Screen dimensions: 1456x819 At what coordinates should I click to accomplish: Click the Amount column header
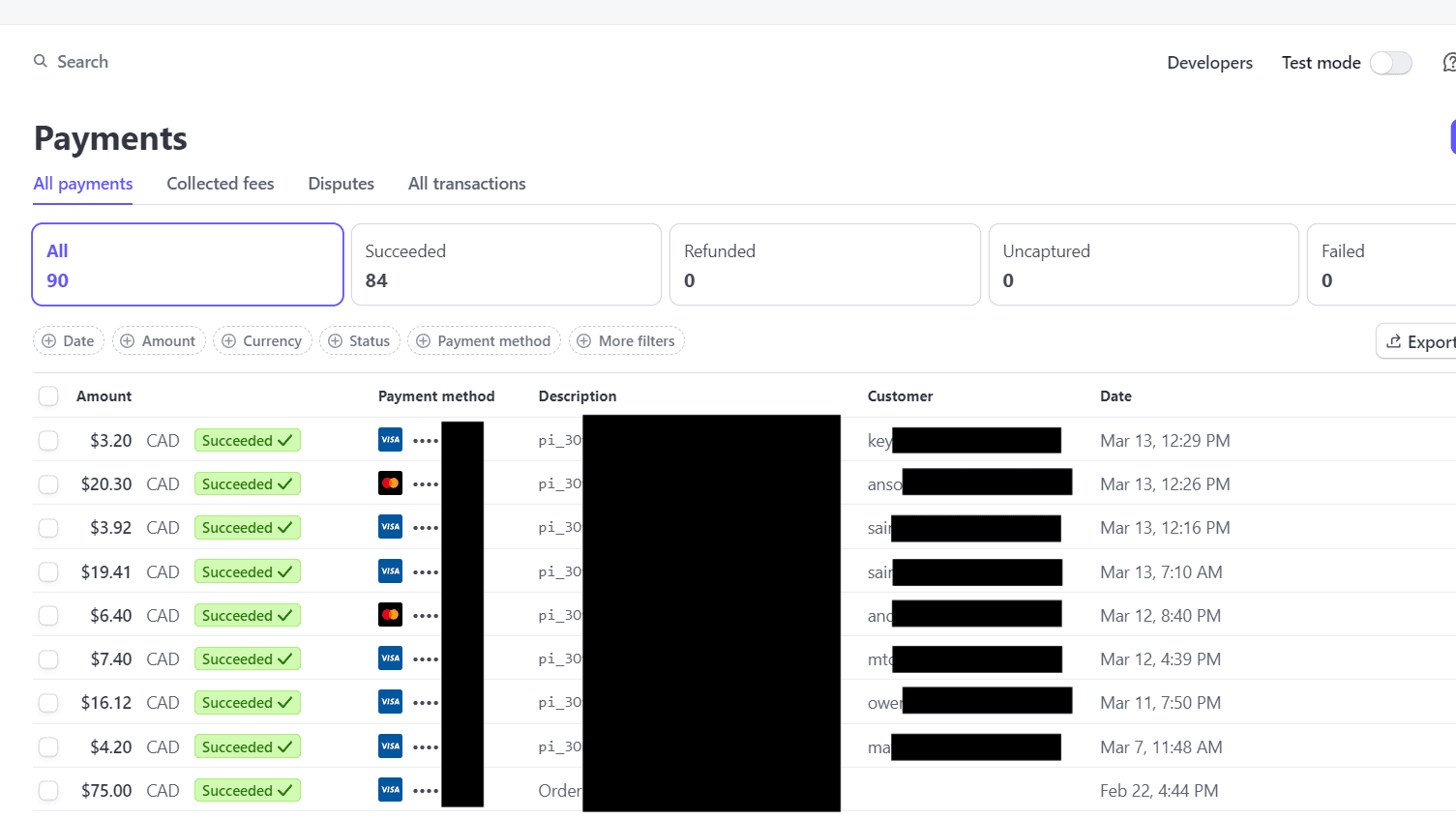[104, 396]
